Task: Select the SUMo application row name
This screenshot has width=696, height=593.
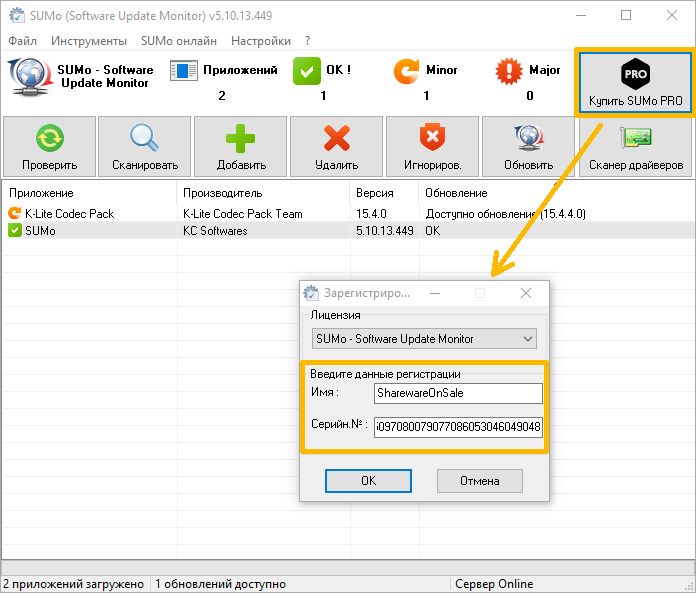Action: tap(40, 231)
